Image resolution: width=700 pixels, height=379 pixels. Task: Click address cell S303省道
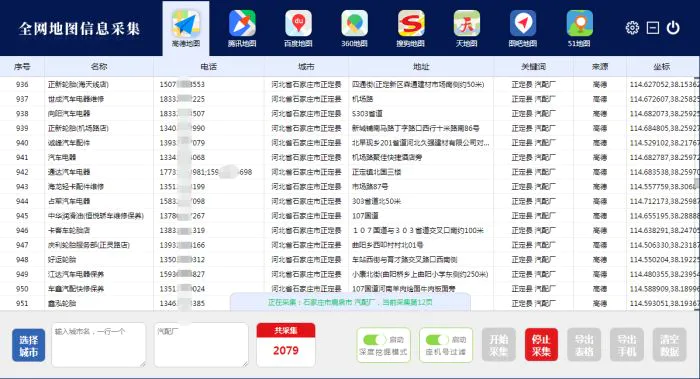click(367, 113)
